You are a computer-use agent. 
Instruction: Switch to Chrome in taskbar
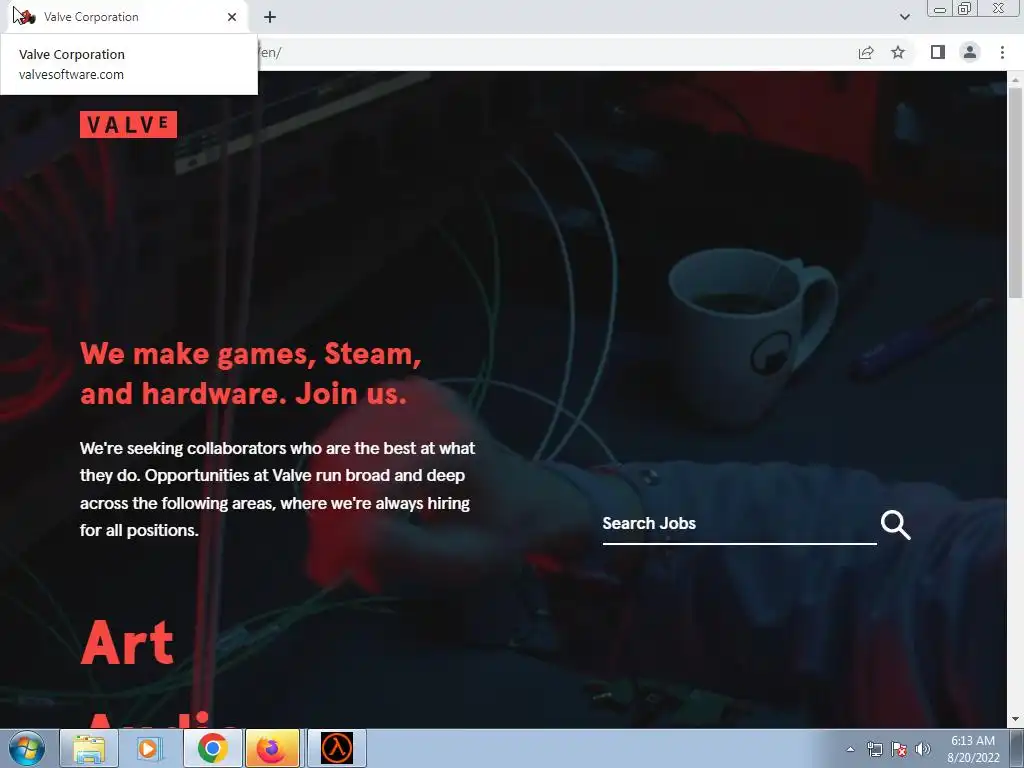click(x=212, y=748)
